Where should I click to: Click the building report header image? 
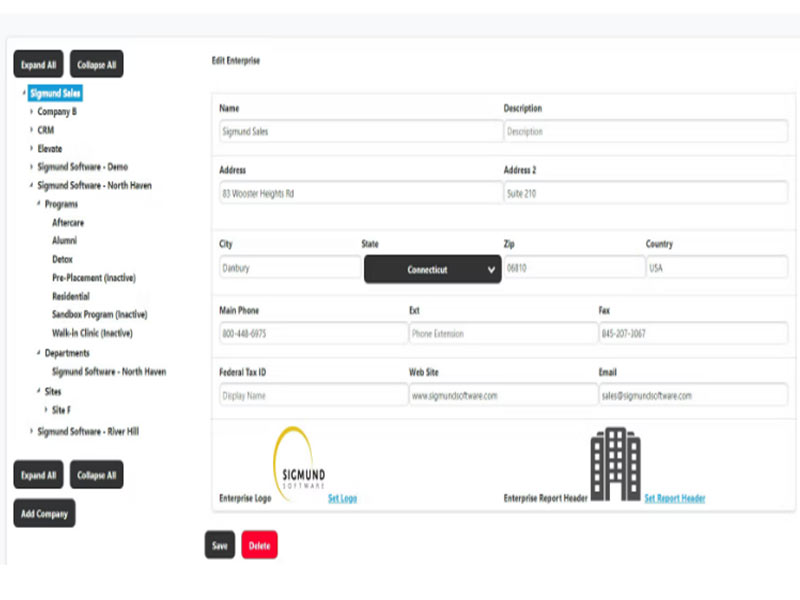pos(615,464)
